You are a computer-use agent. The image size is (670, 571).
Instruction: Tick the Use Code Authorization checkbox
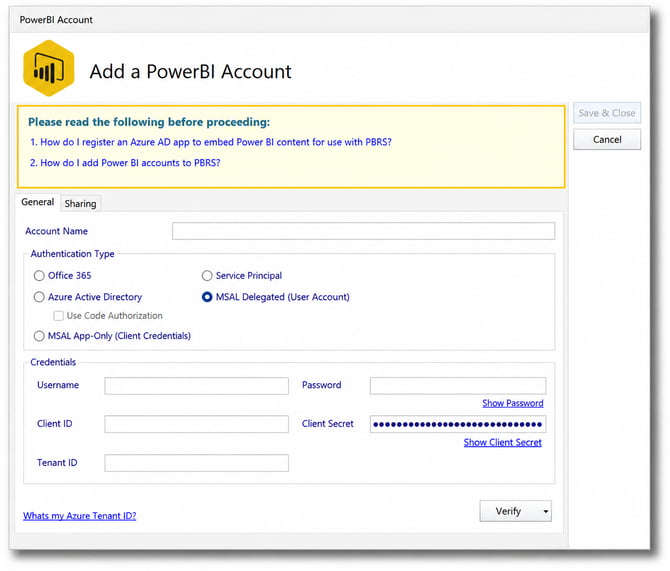tap(59, 316)
